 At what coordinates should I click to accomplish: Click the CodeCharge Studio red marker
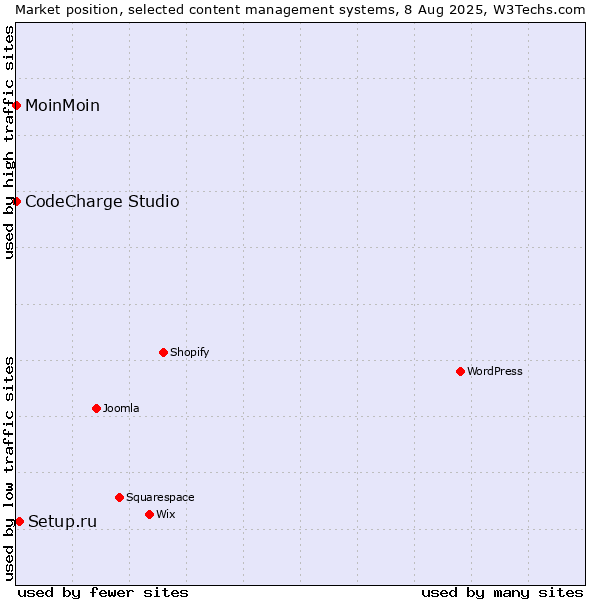16,201
